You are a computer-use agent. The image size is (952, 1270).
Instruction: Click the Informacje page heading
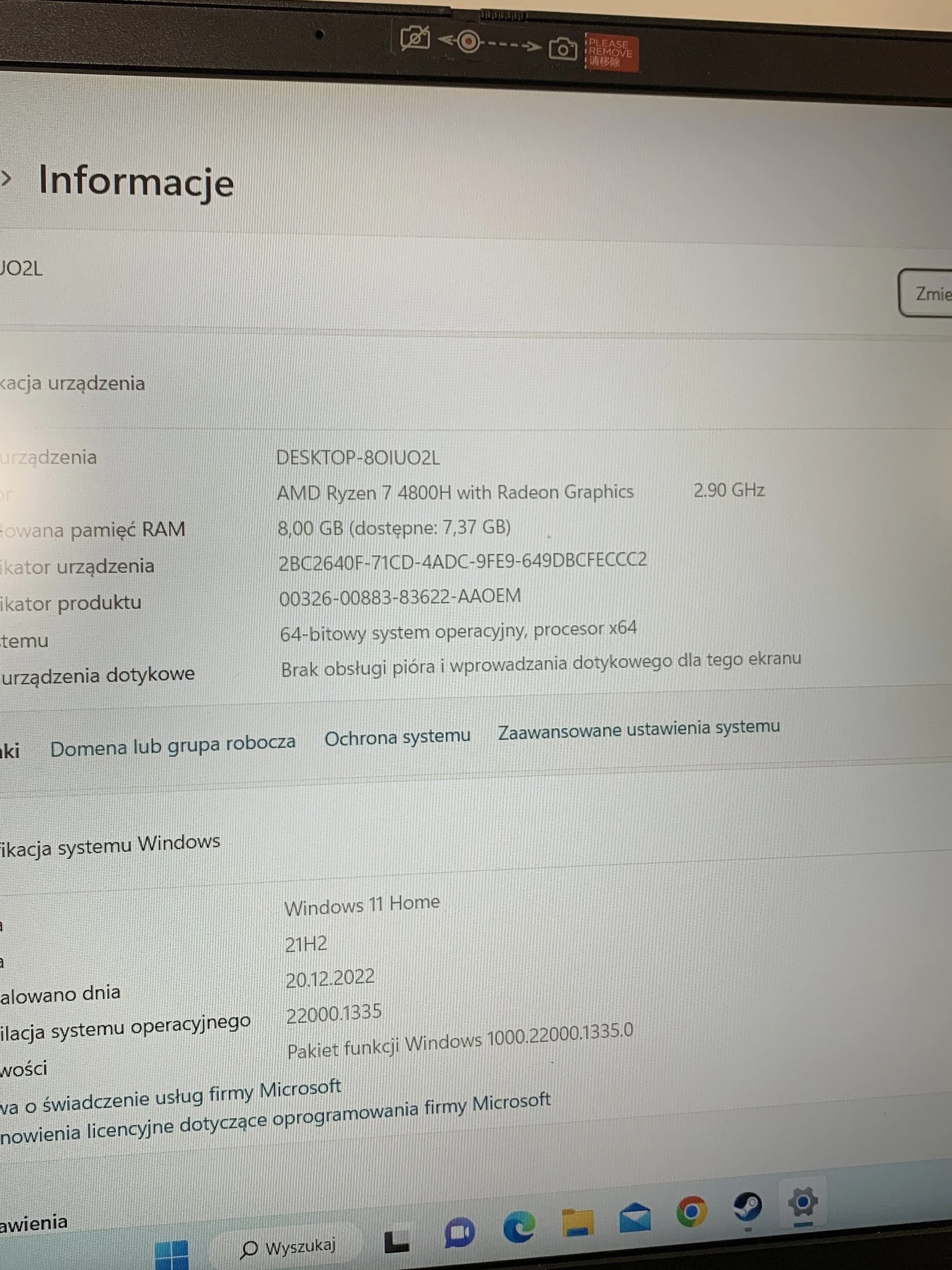[x=136, y=182]
